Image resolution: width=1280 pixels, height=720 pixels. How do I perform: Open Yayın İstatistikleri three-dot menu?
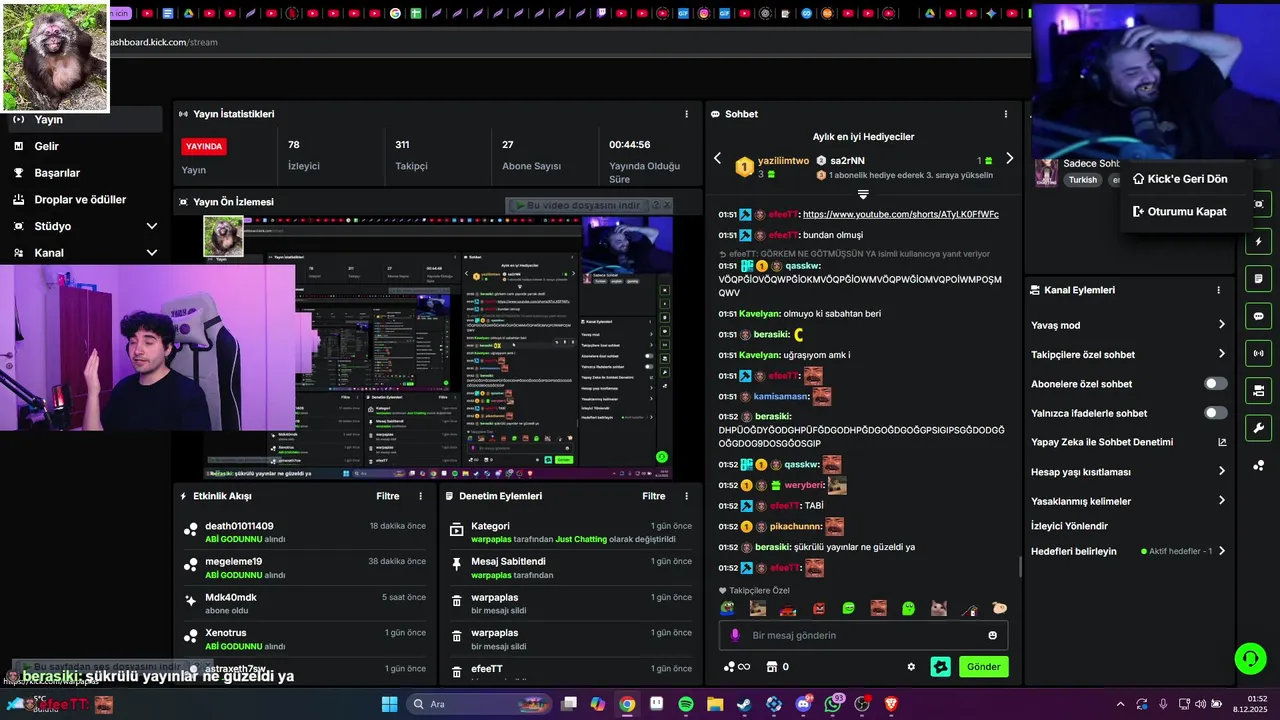tap(686, 114)
